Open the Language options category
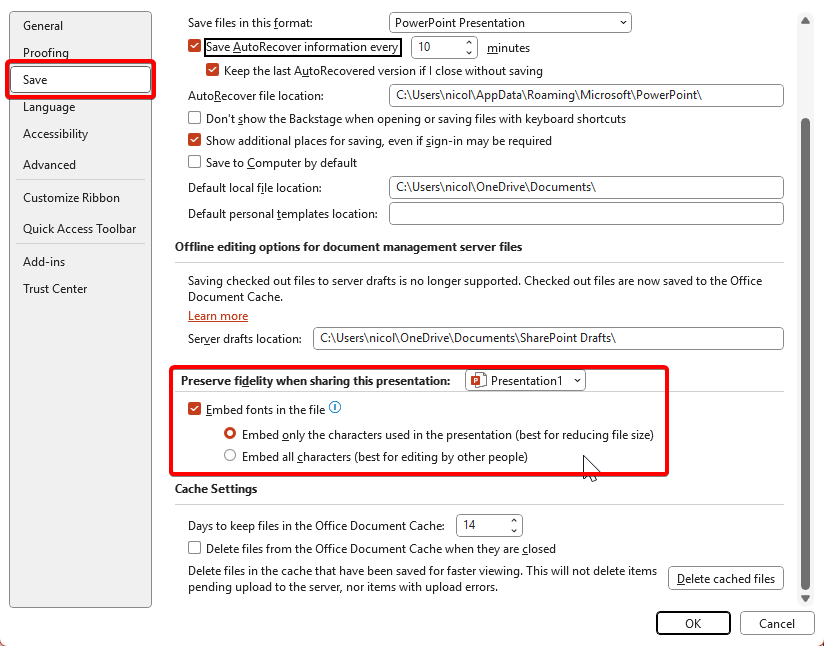This screenshot has width=824, height=646. [x=80, y=107]
